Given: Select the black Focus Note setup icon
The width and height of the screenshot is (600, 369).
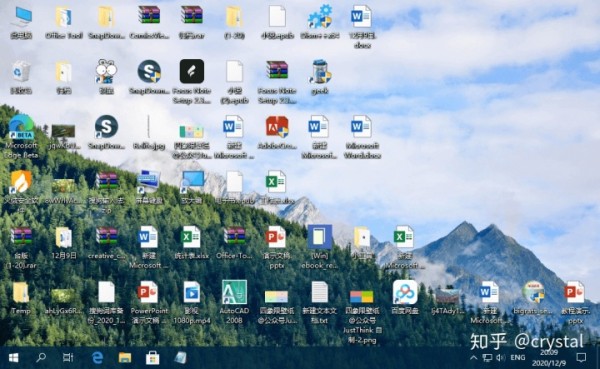Looking at the screenshot, I should (192, 71).
